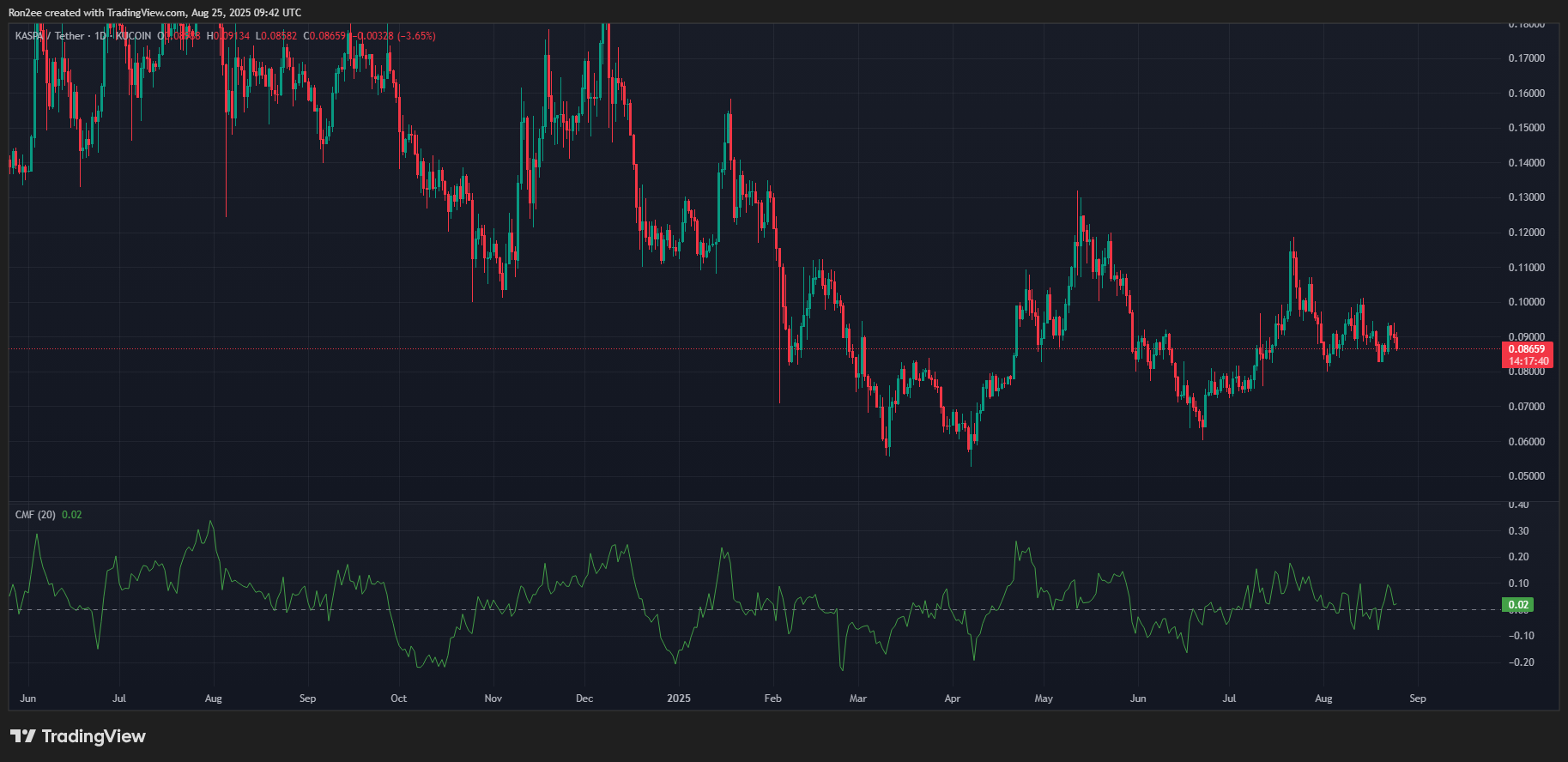Select the Feb label on time axis

773,698
